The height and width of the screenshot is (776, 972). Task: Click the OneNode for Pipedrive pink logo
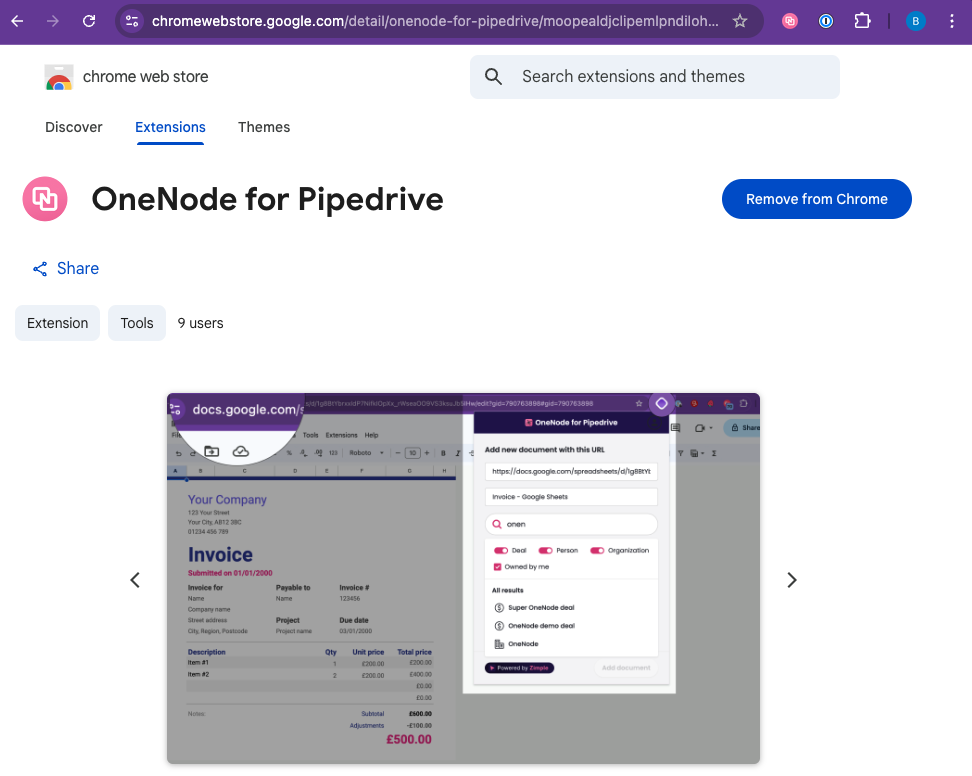coord(45,199)
